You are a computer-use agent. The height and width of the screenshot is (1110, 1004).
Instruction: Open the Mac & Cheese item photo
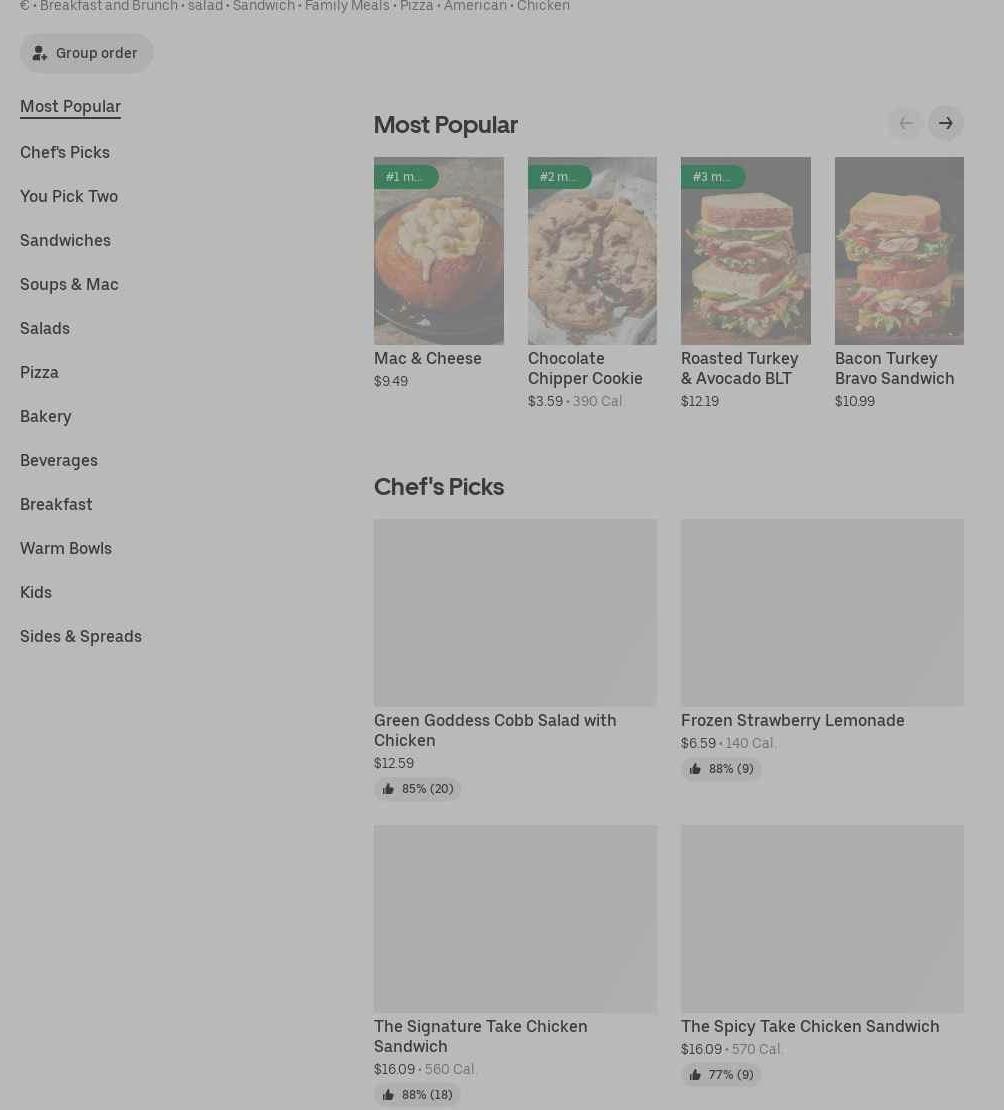(438, 251)
